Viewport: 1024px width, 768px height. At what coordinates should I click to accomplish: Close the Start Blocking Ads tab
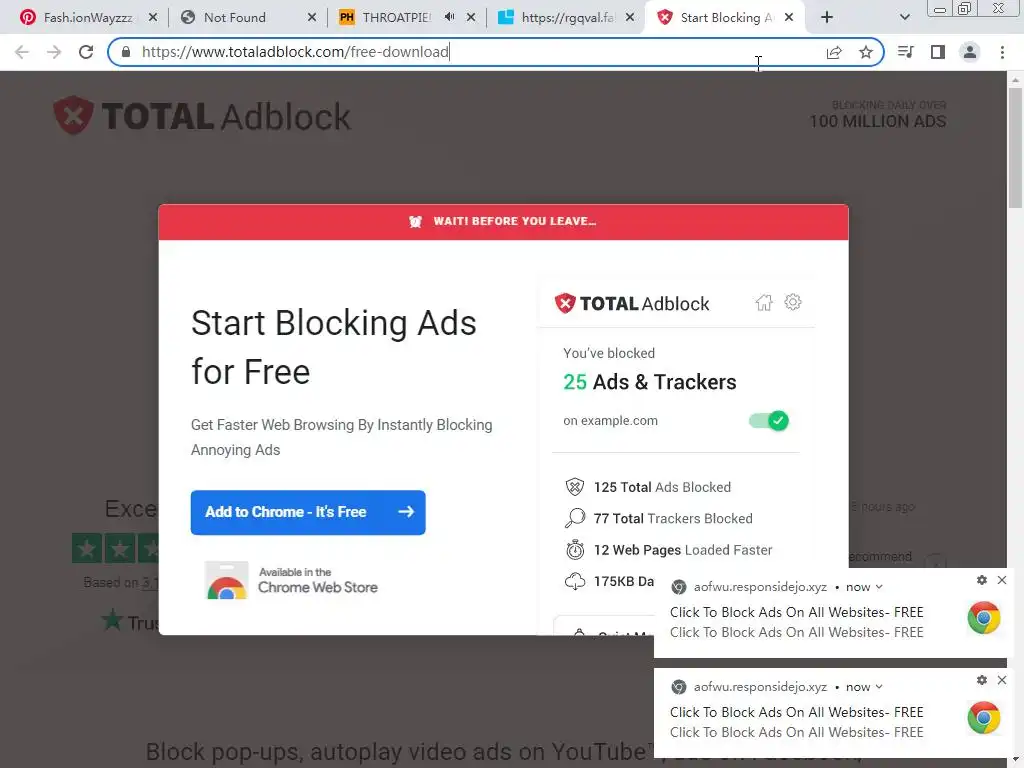point(789,18)
